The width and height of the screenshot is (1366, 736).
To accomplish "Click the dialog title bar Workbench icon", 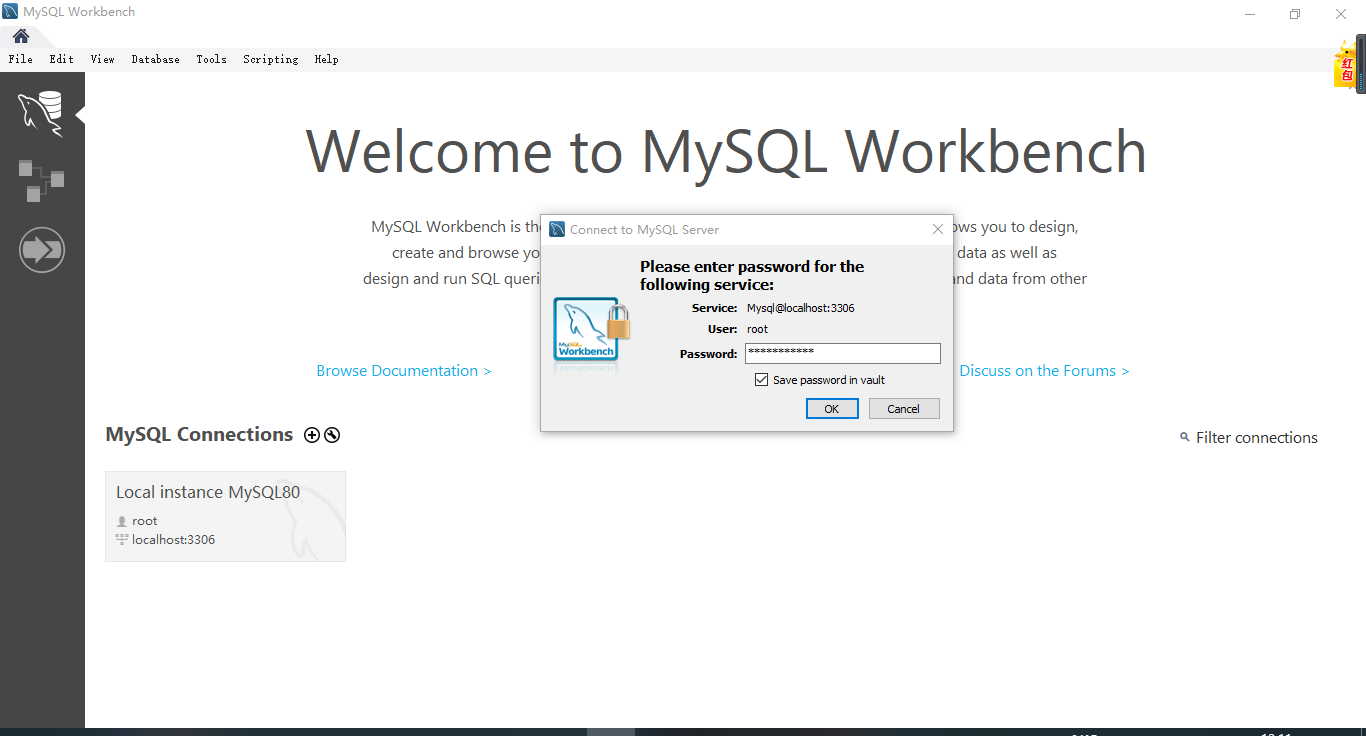I will click(557, 229).
